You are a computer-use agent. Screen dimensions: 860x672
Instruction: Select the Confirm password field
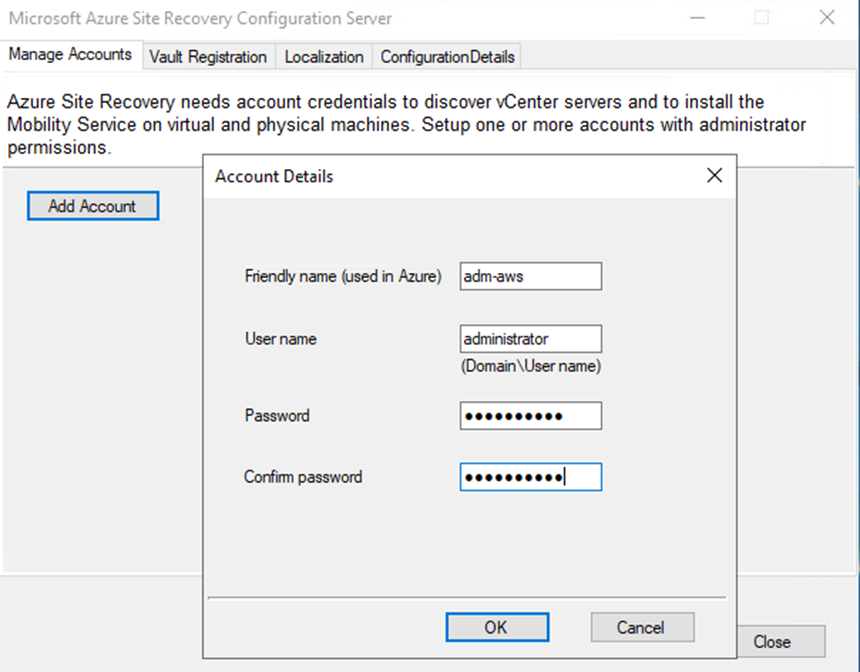pos(531,477)
